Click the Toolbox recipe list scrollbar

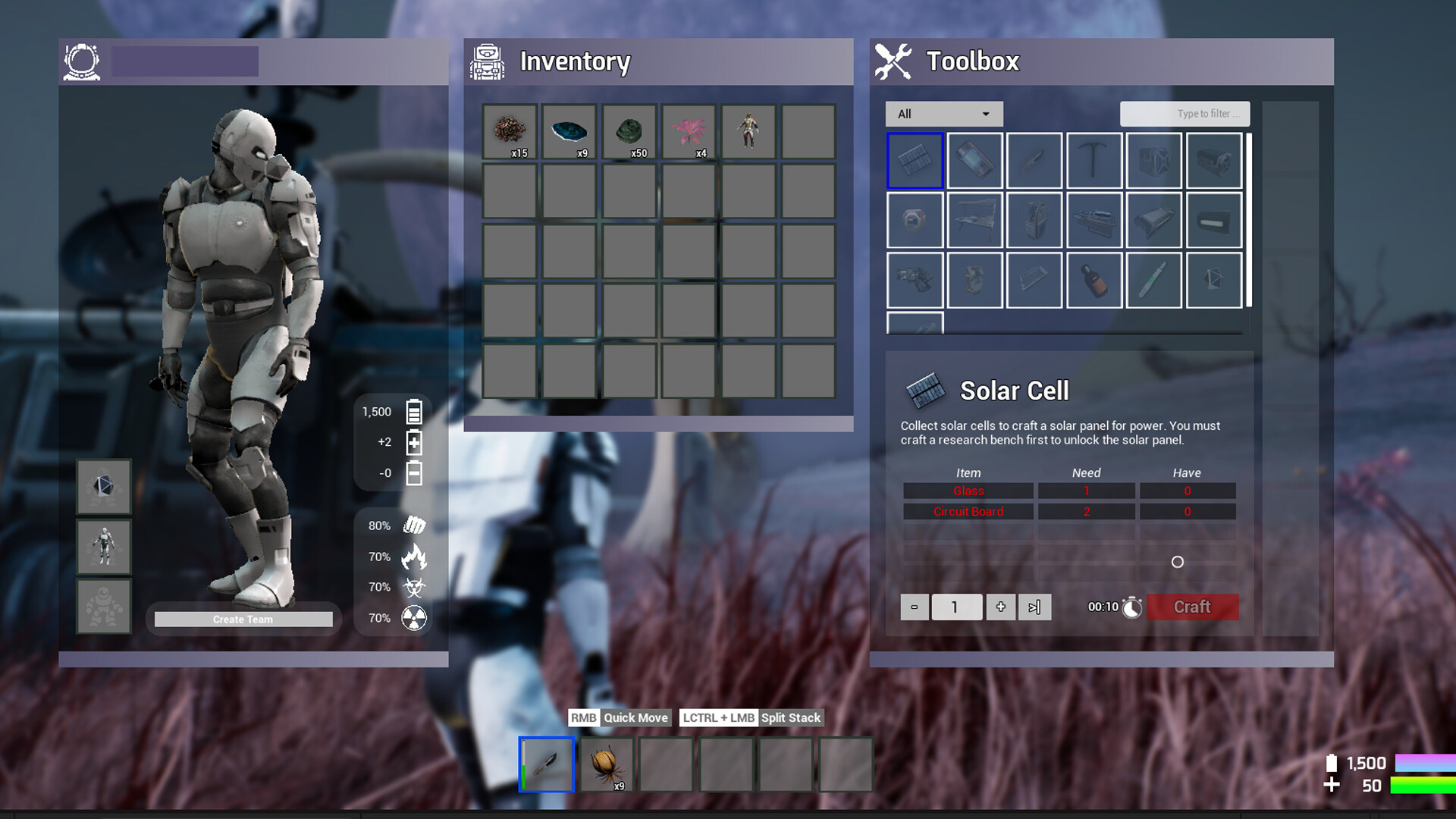click(x=1249, y=220)
